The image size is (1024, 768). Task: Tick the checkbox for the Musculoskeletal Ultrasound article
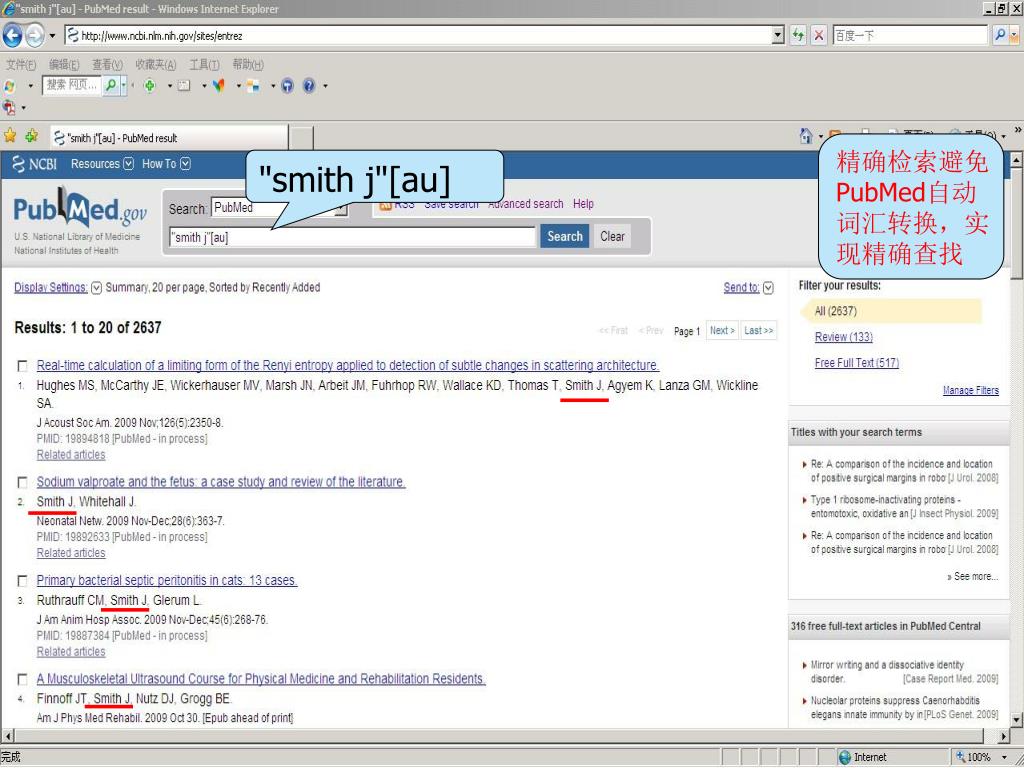point(22,680)
